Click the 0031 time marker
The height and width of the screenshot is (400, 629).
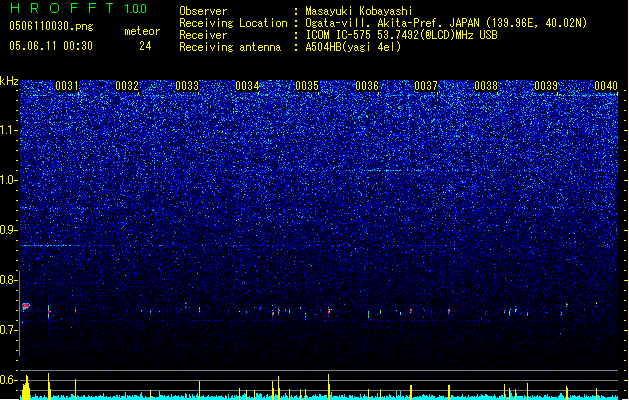point(67,86)
